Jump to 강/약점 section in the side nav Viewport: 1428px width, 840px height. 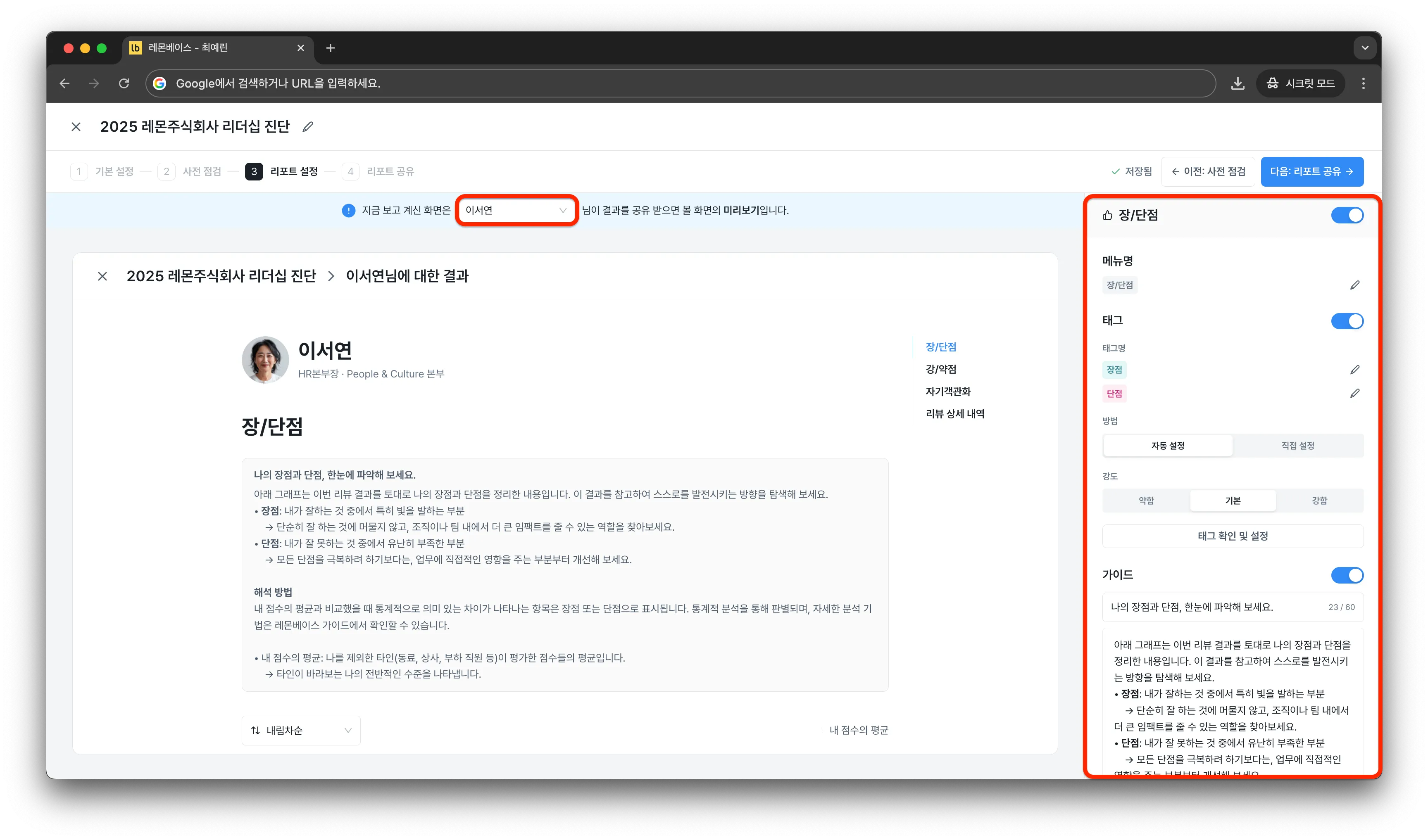(941, 369)
